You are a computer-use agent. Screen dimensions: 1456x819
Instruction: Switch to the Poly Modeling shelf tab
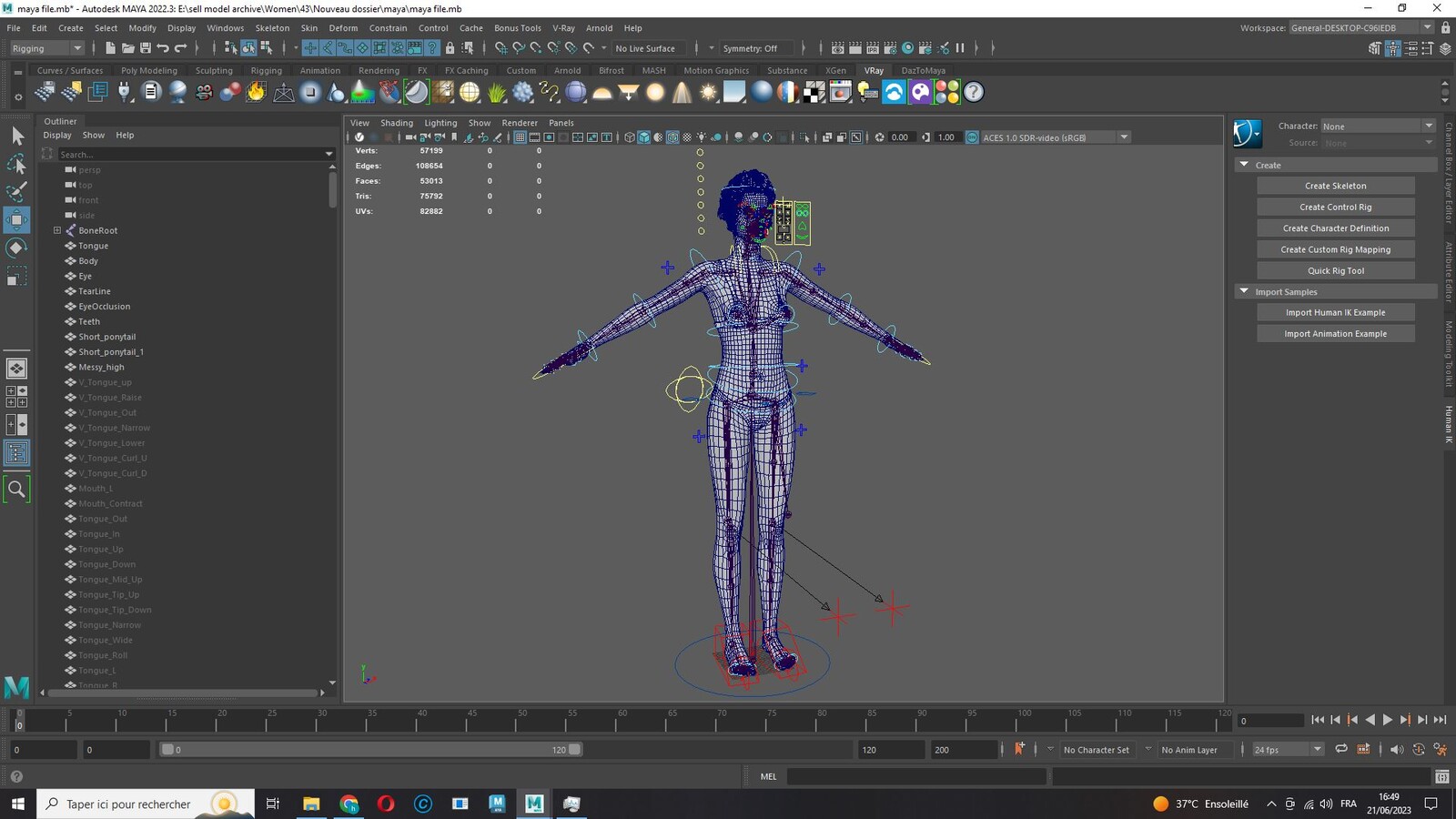(149, 70)
